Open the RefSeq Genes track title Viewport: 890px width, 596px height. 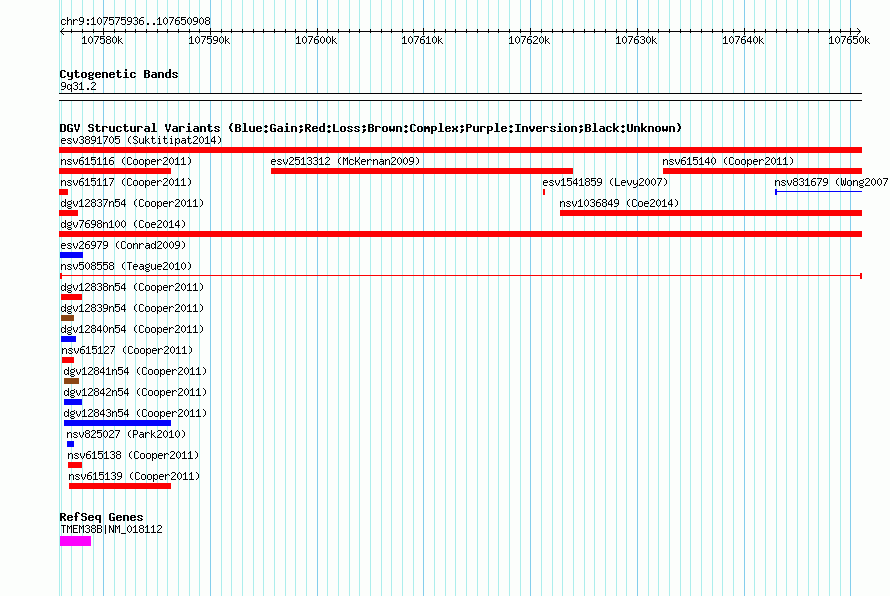pos(102,517)
